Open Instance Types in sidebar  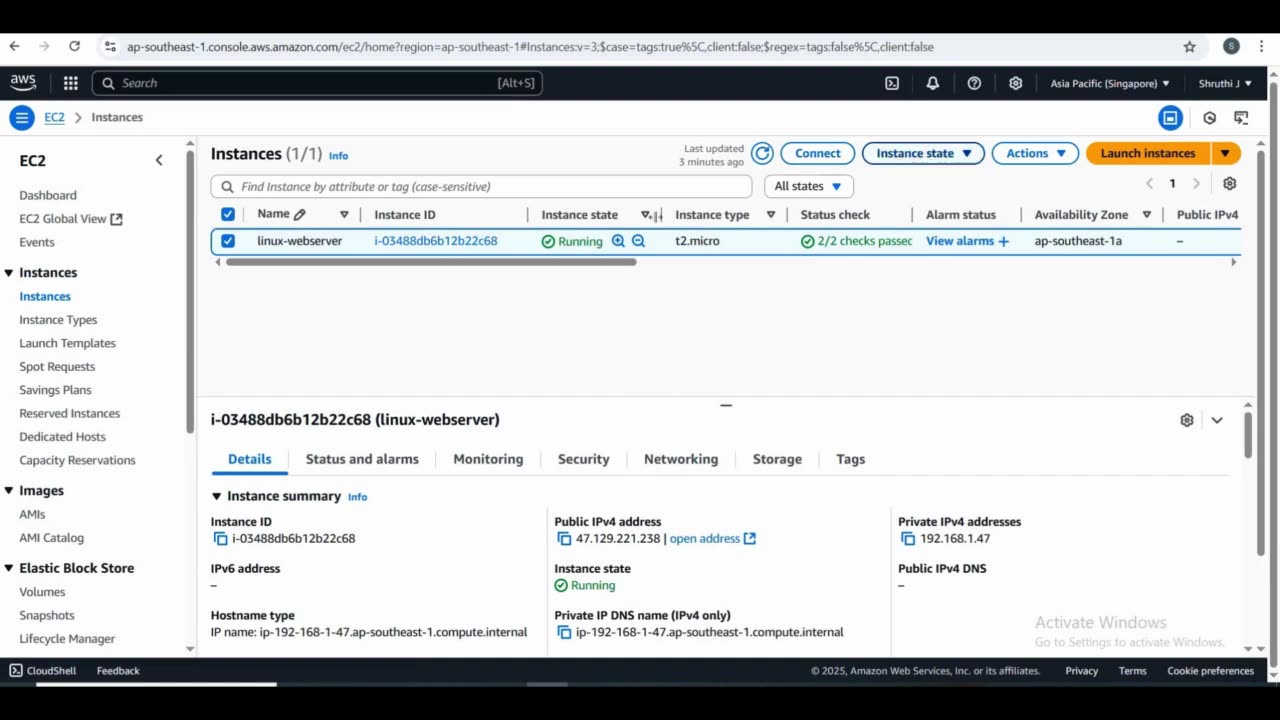coord(58,320)
